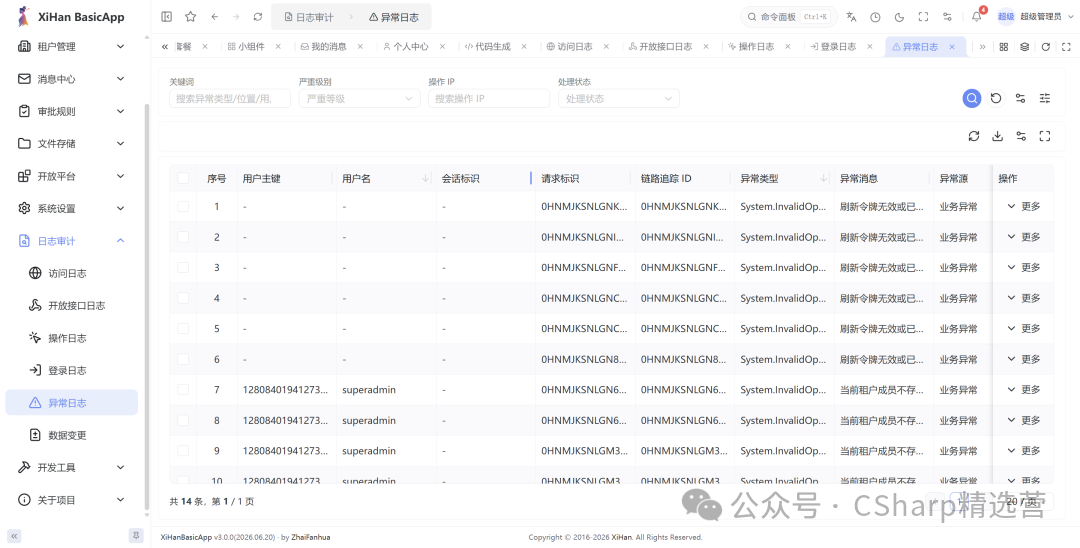Expand 消息中心 sidebar menu
The width and height of the screenshot is (1080, 548).
(72, 79)
